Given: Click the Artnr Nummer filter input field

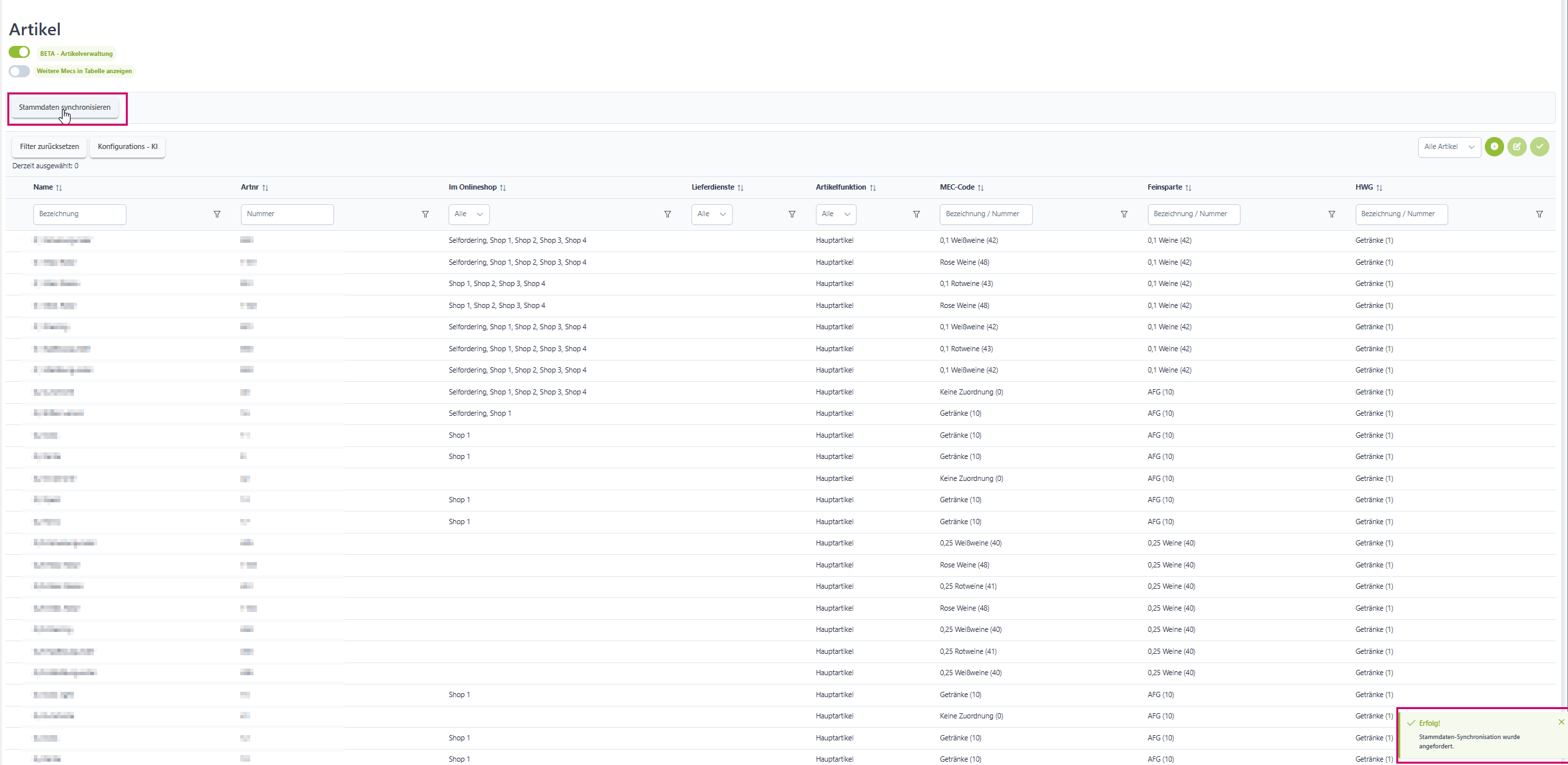Looking at the screenshot, I should [287, 214].
